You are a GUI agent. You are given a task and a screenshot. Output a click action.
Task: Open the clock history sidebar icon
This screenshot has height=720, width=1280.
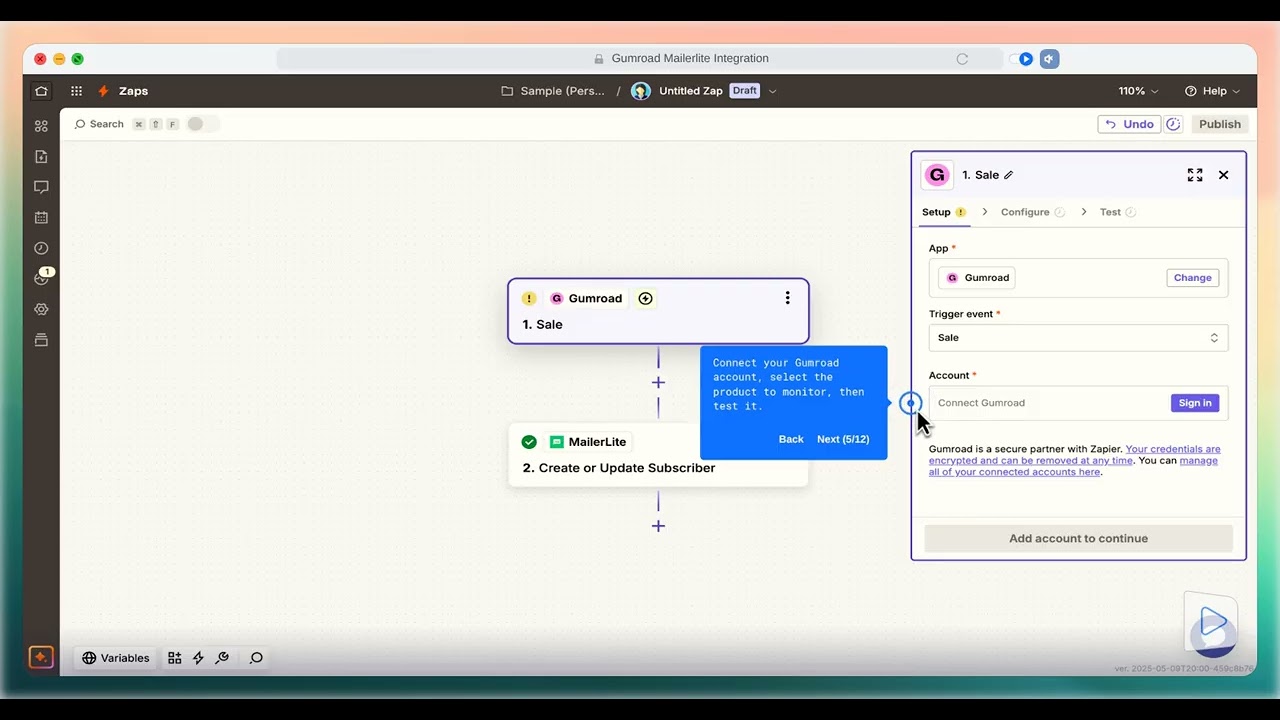point(41,248)
